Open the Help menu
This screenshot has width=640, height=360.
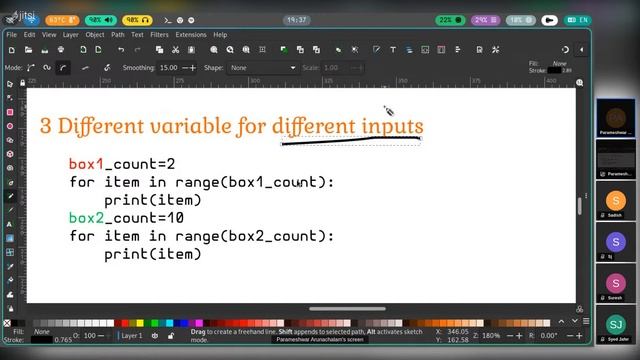[x=220, y=35]
